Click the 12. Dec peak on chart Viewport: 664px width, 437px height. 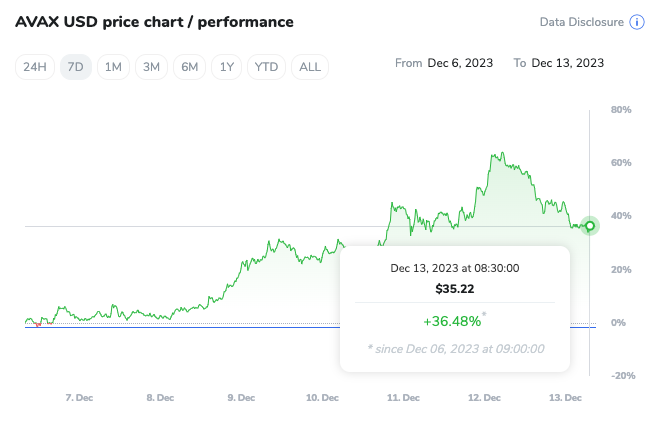[497, 155]
